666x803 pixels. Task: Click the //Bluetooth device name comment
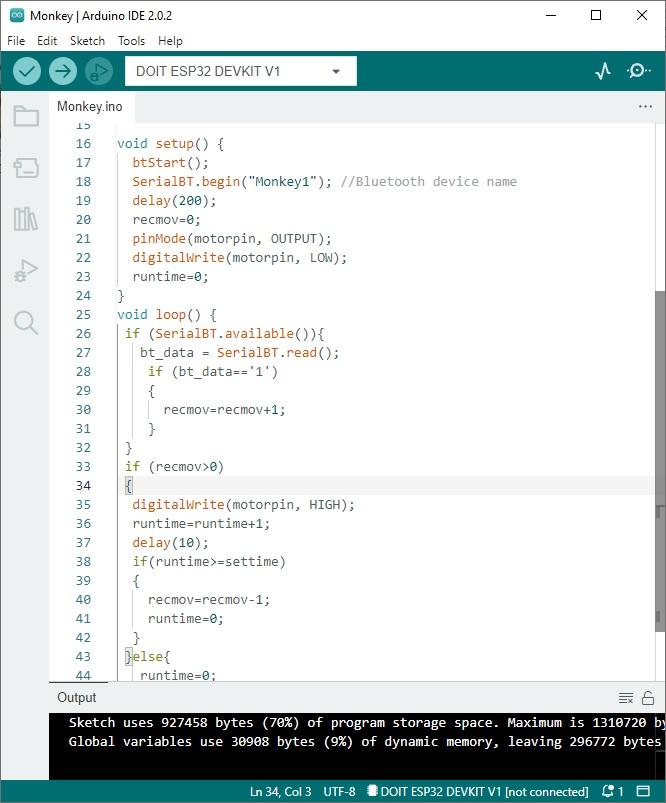tap(429, 182)
